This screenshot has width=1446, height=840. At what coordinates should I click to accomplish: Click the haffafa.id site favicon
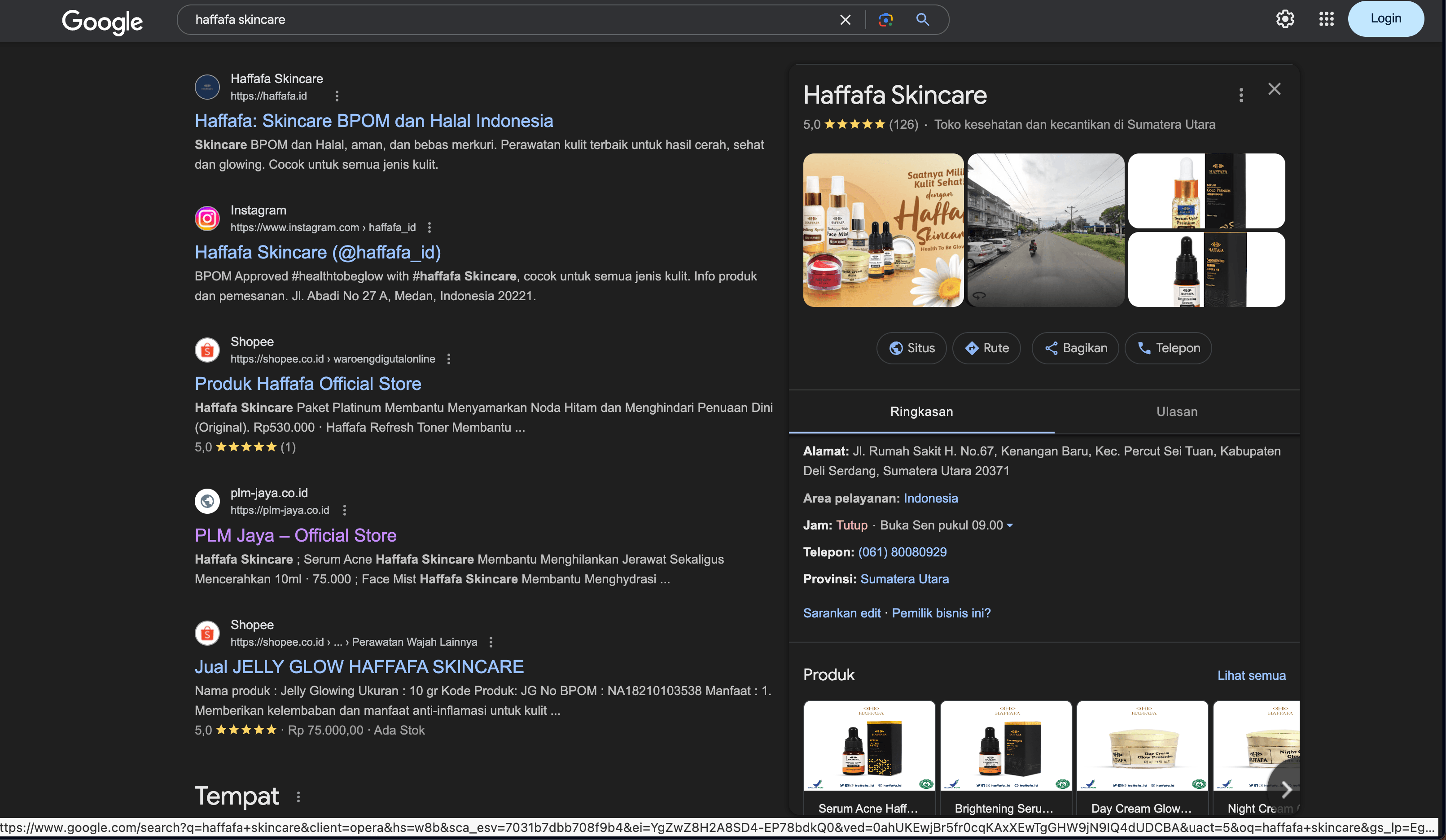point(207,87)
